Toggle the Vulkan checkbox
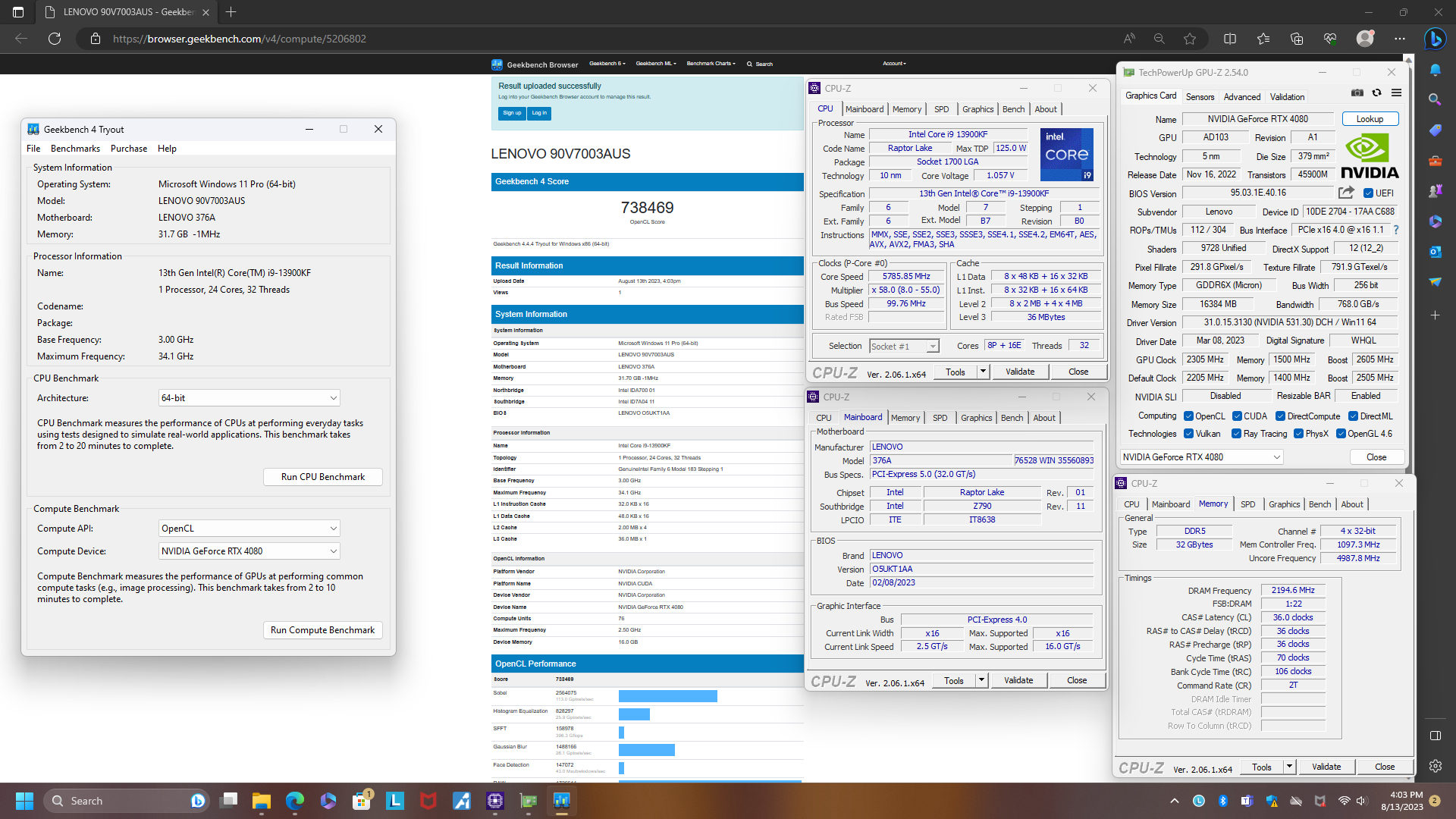 [1188, 434]
